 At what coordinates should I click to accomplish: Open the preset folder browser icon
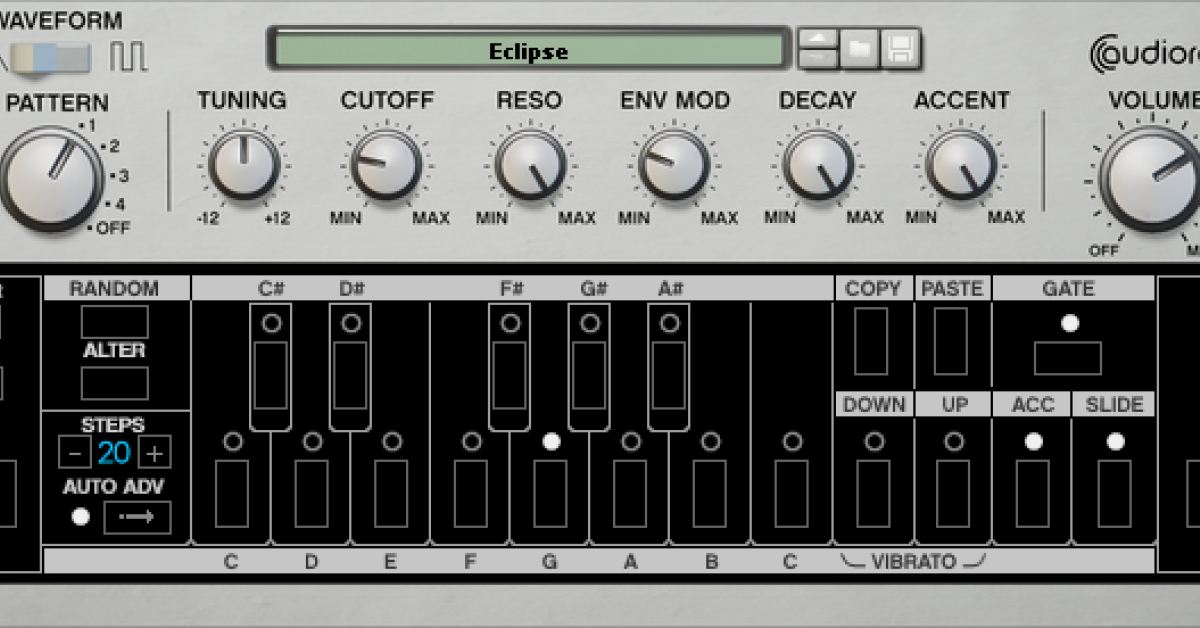[858, 49]
